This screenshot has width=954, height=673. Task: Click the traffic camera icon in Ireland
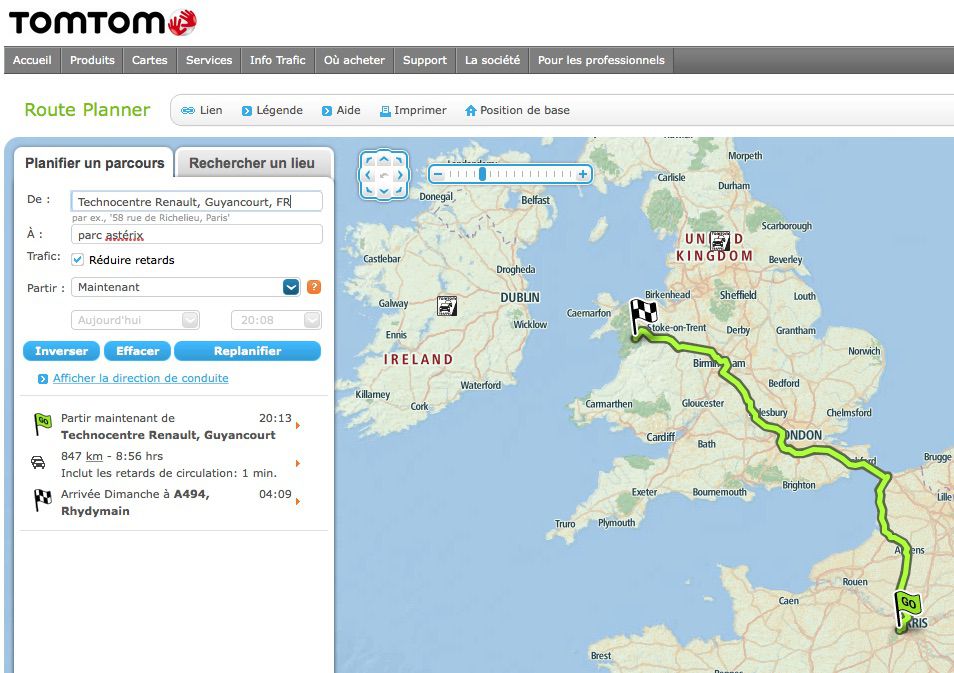tap(447, 305)
